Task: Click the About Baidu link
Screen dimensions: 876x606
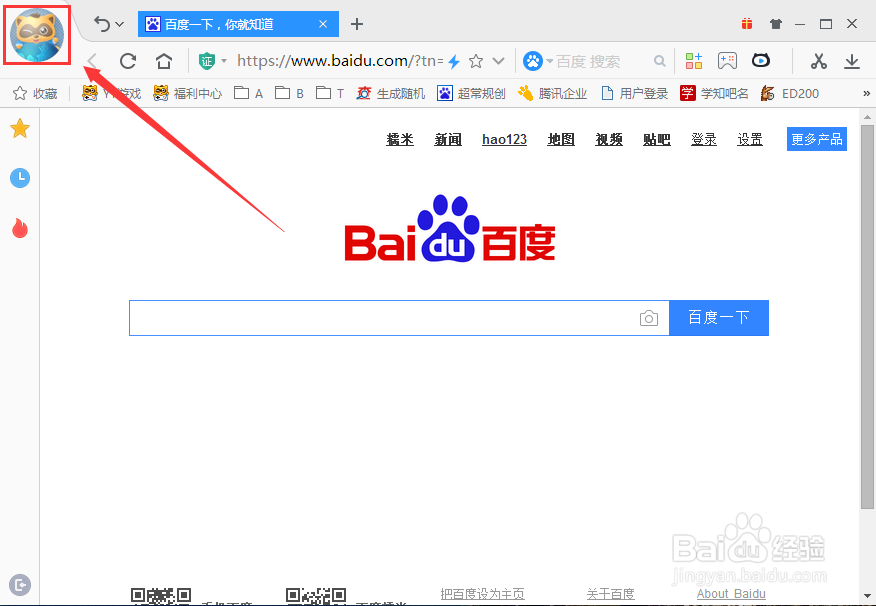Action: point(731,594)
